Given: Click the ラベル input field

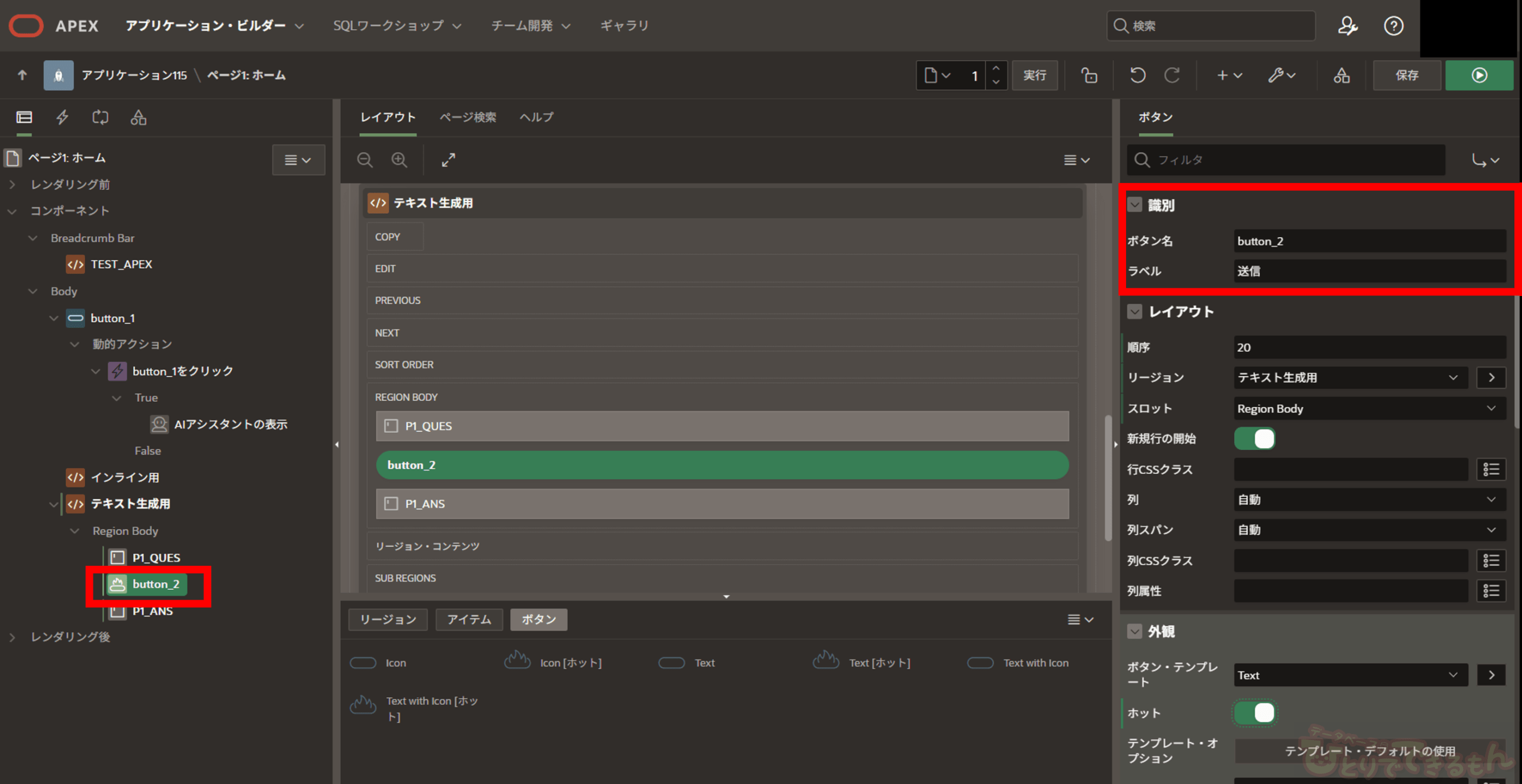Looking at the screenshot, I should pyautogui.click(x=1369, y=271).
